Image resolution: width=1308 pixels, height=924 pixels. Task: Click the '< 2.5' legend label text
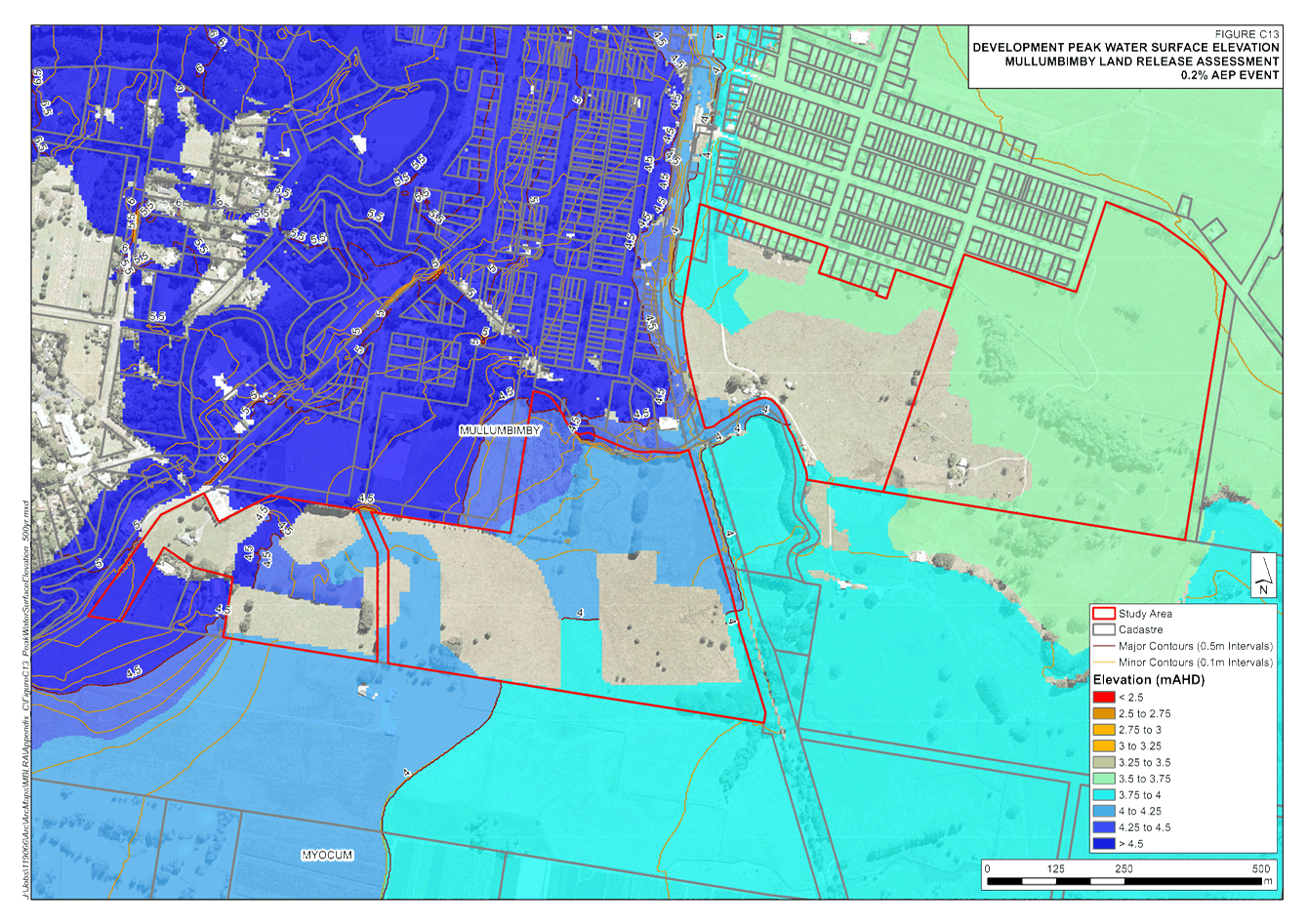pos(1130,698)
